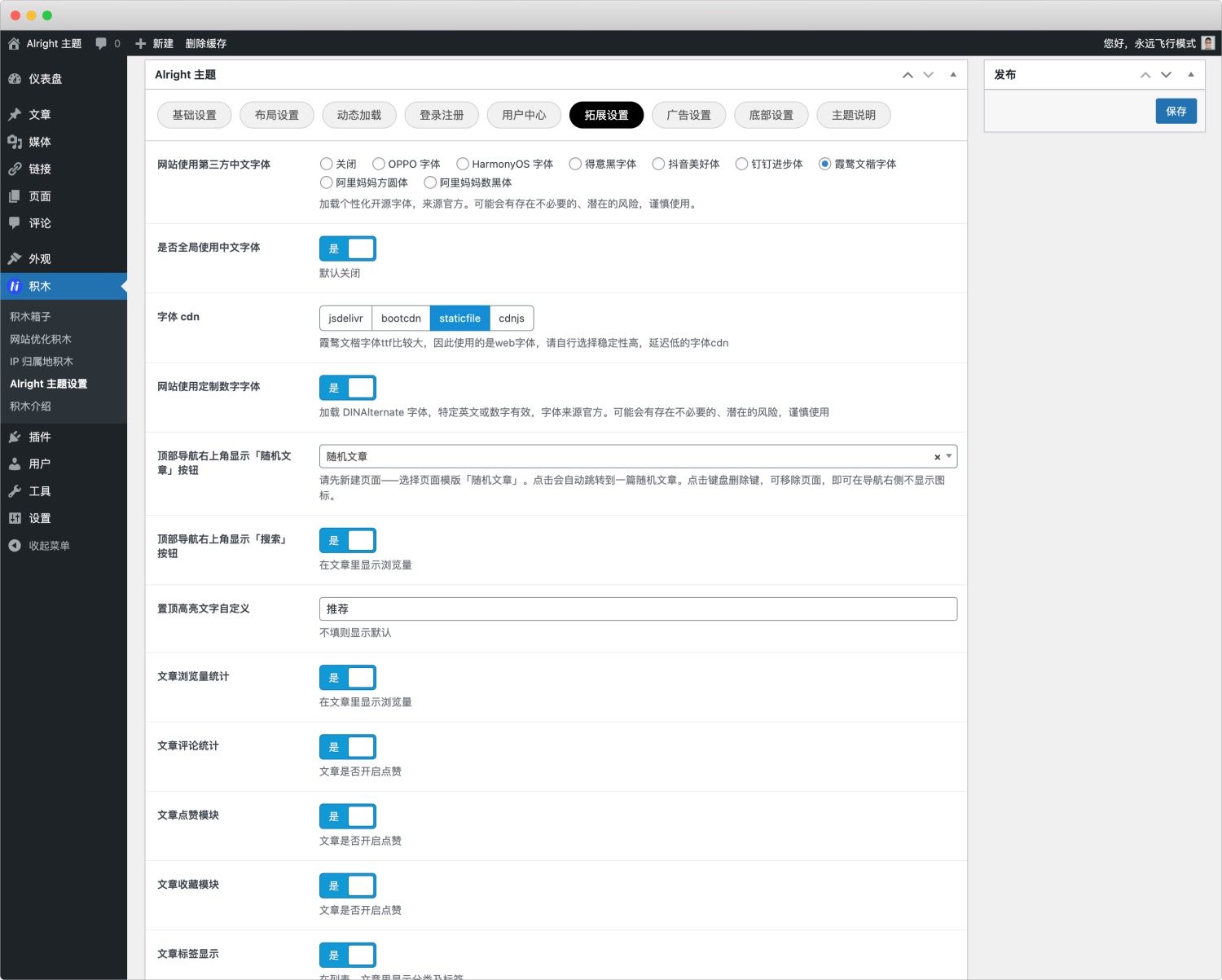Toggle 文章点赞模块 switch
Viewport: 1222px width, 980px height.
point(348,816)
